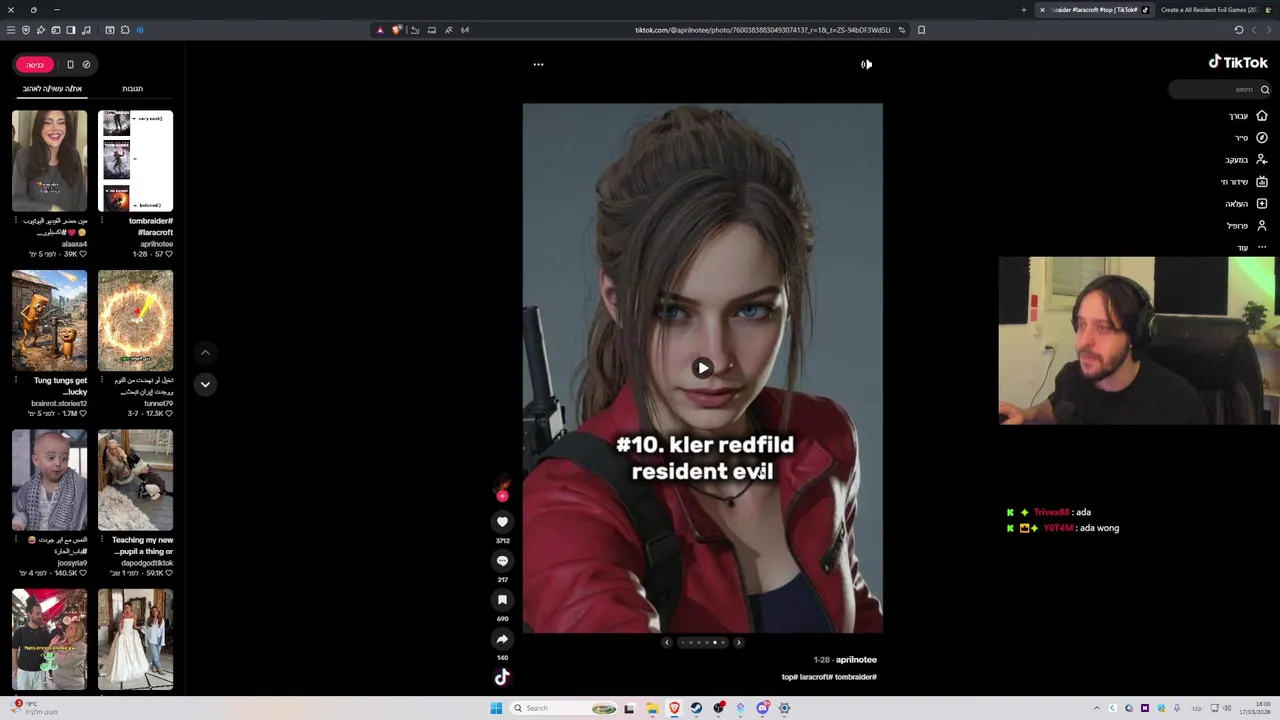Jump to previous post with up chevron
The width and height of the screenshot is (1280, 720).
[x=205, y=352]
